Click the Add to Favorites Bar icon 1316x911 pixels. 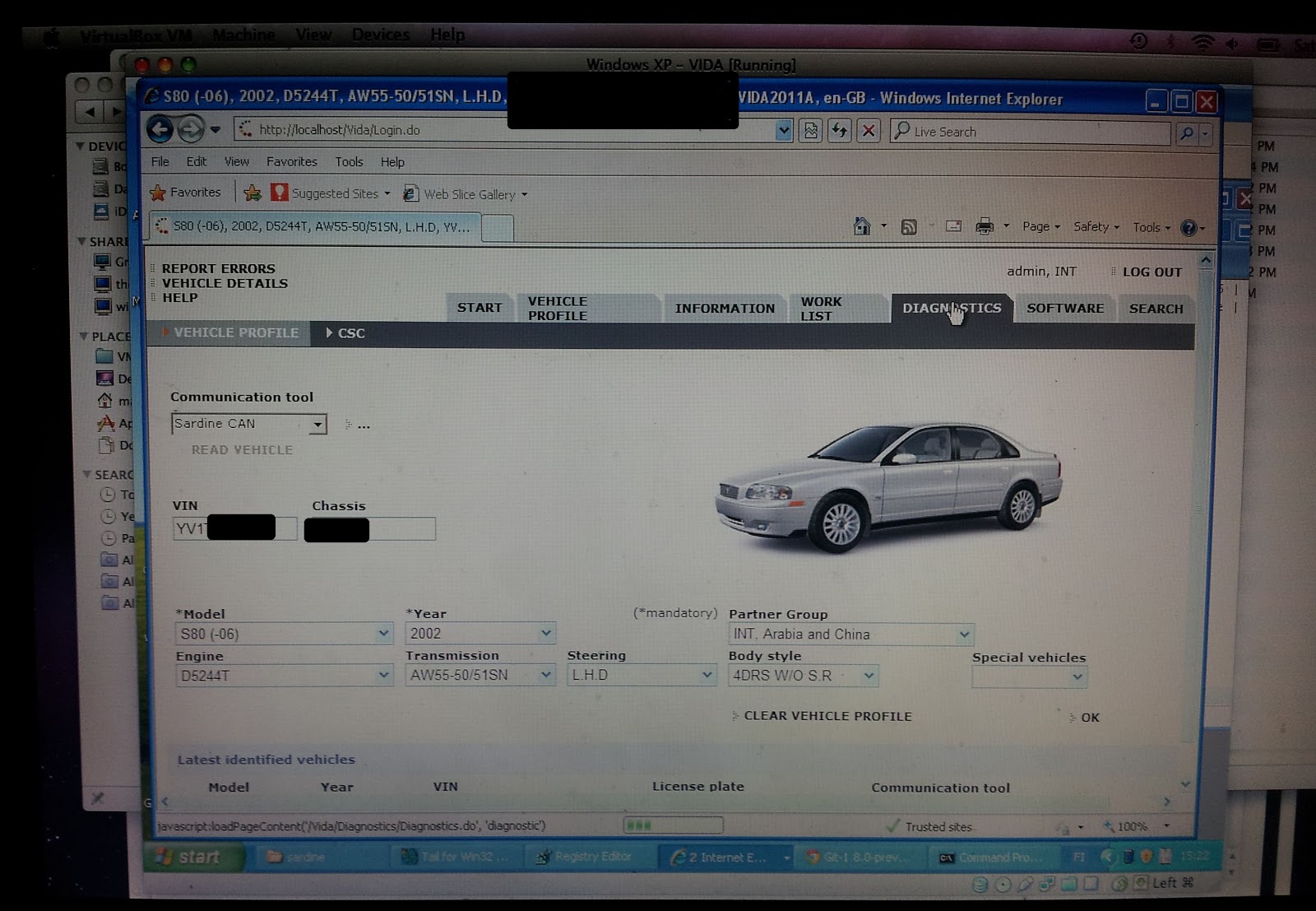tap(253, 193)
